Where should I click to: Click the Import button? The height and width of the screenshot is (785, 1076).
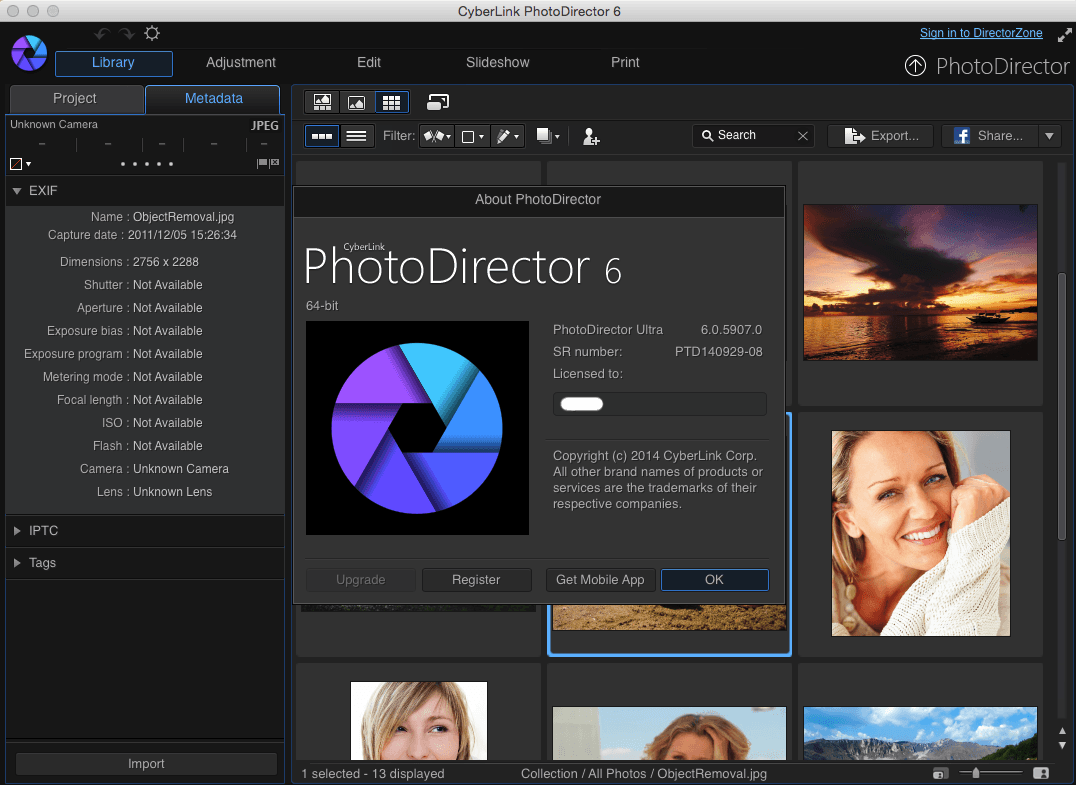(x=146, y=764)
